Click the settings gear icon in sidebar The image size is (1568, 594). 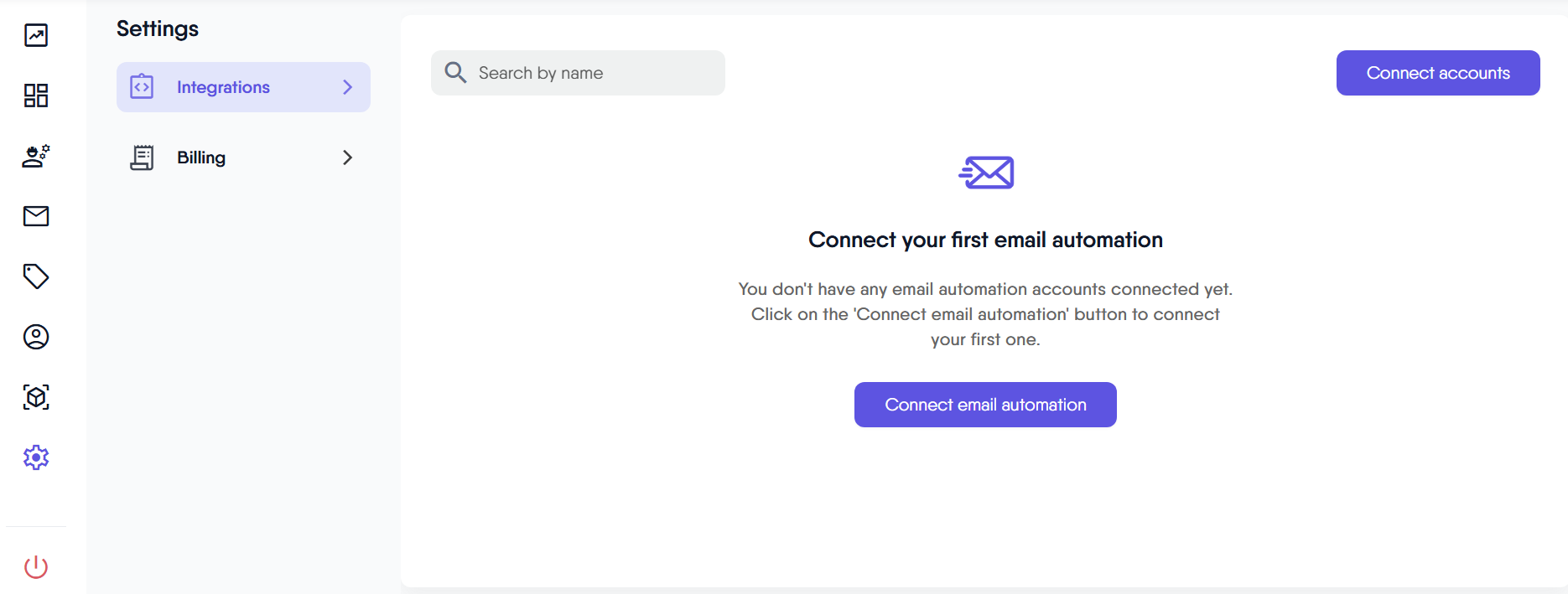click(x=36, y=457)
